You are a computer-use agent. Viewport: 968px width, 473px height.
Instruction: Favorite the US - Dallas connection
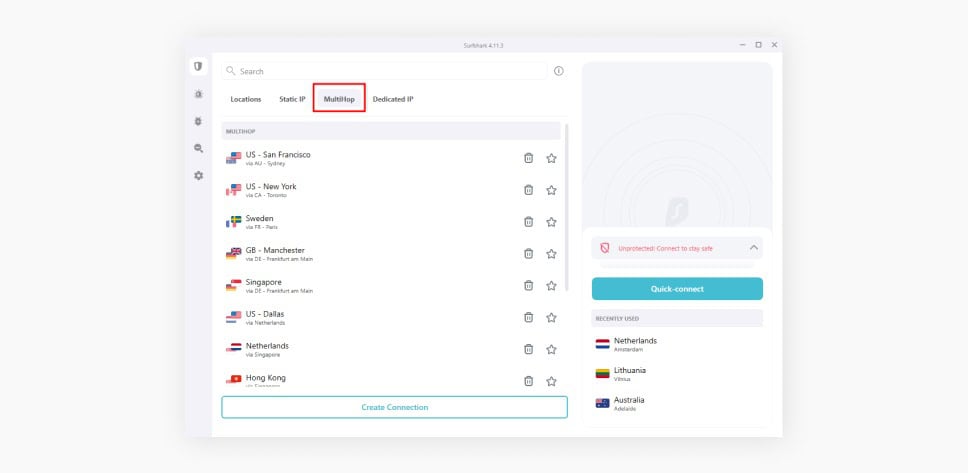551,317
